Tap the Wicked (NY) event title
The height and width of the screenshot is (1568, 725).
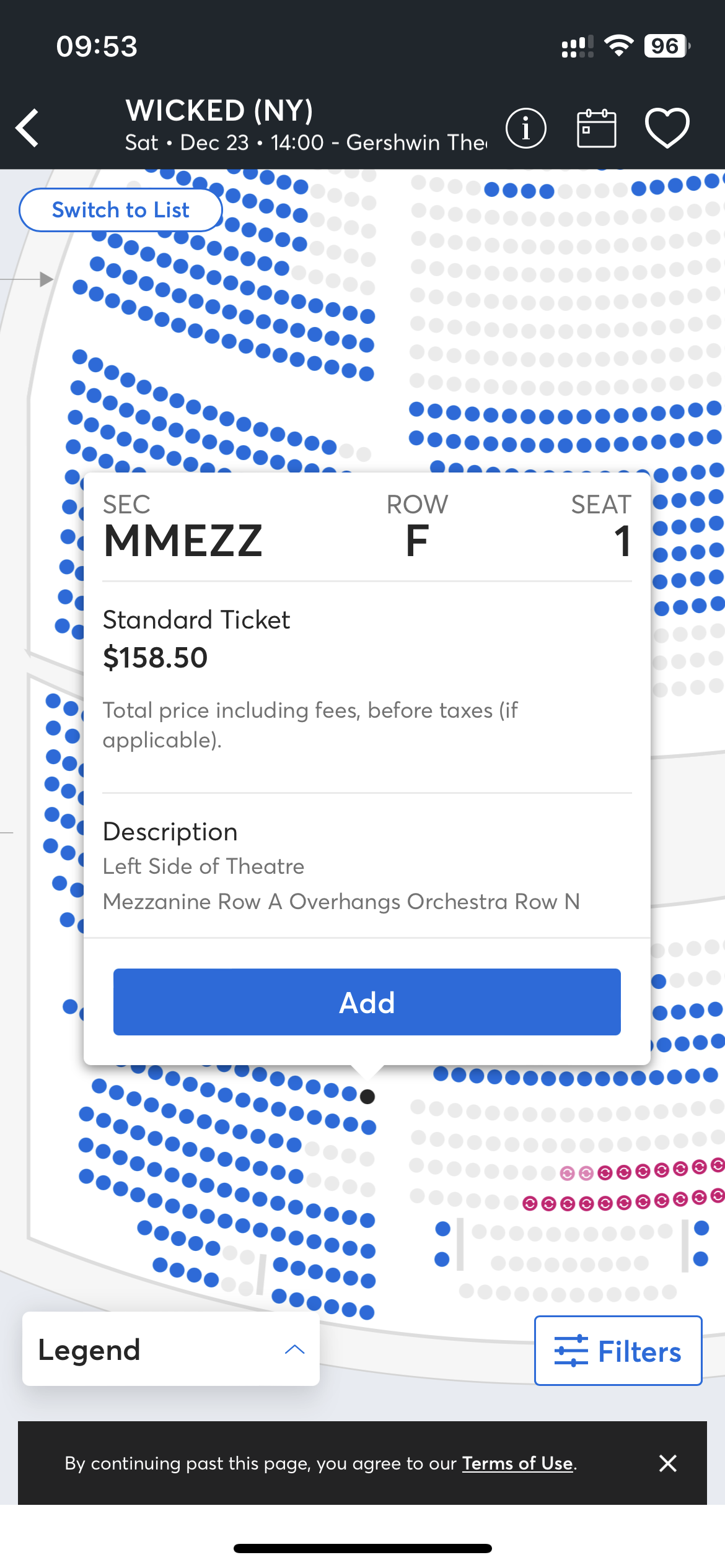pyautogui.click(x=219, y=111)
